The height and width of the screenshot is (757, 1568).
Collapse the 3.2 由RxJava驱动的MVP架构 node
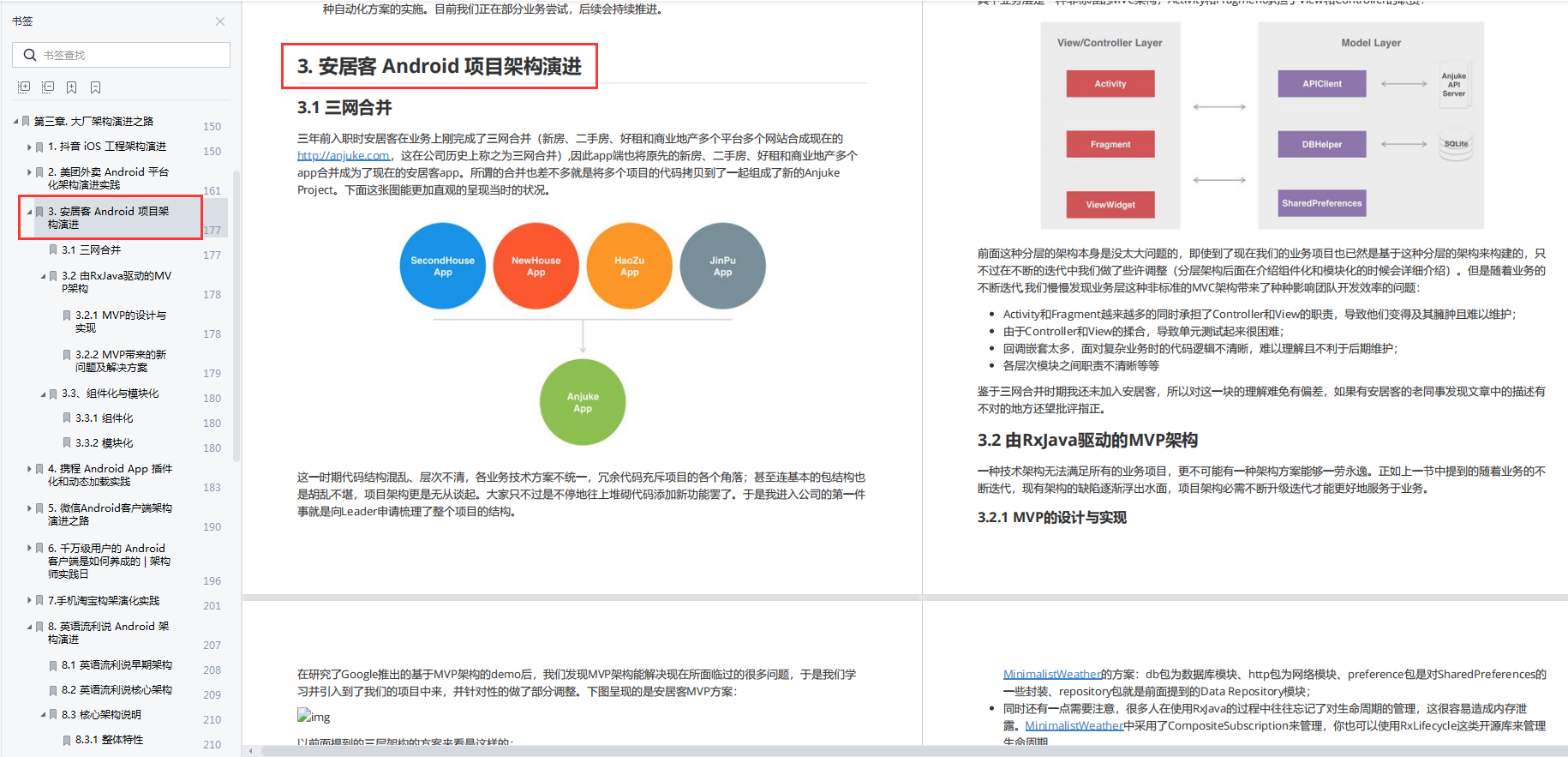coord(43,276)
